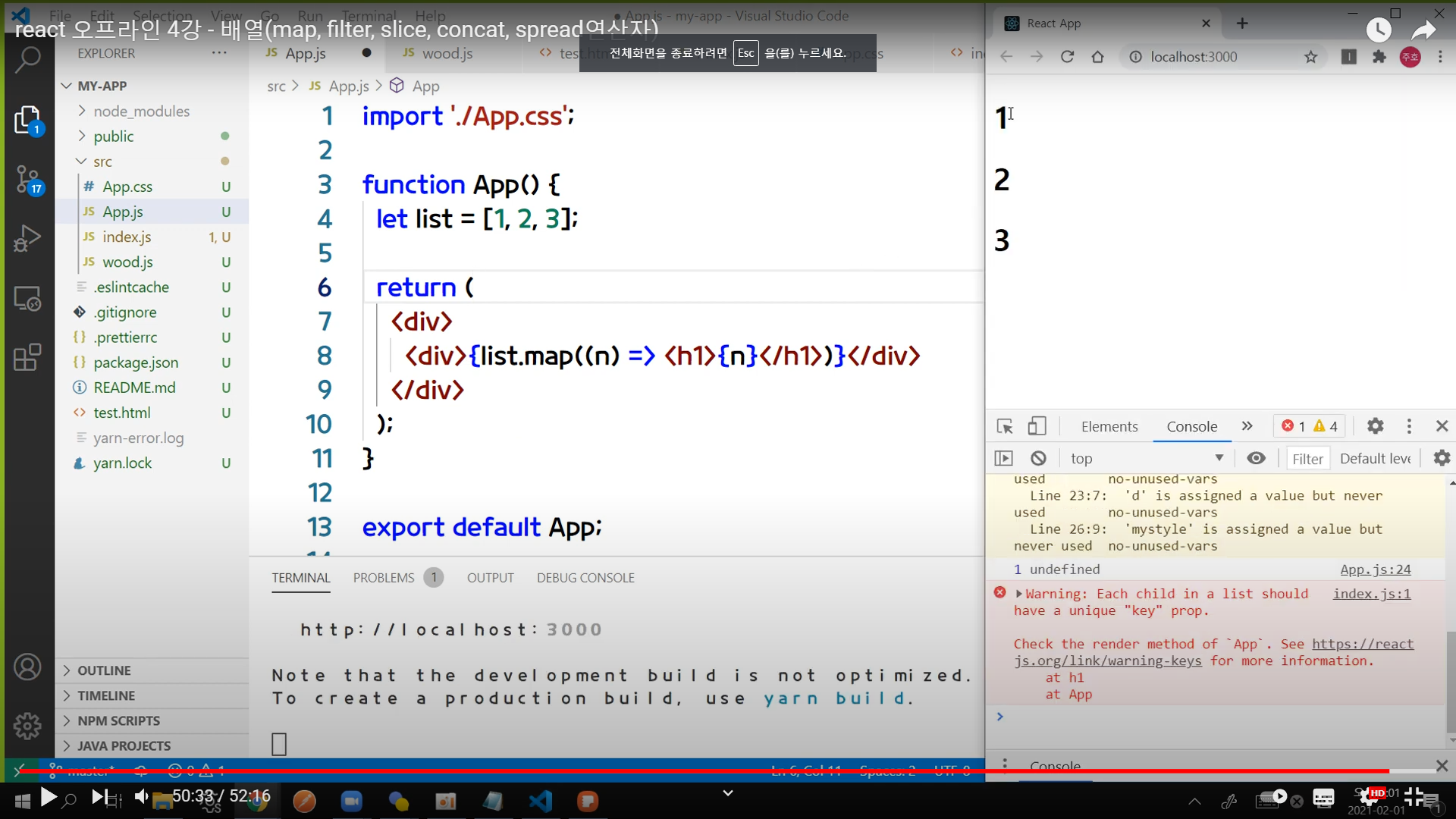Show more DevTools tabs chevron
The height and width of the screenshot is (819, 1456).
point(1247,426)
